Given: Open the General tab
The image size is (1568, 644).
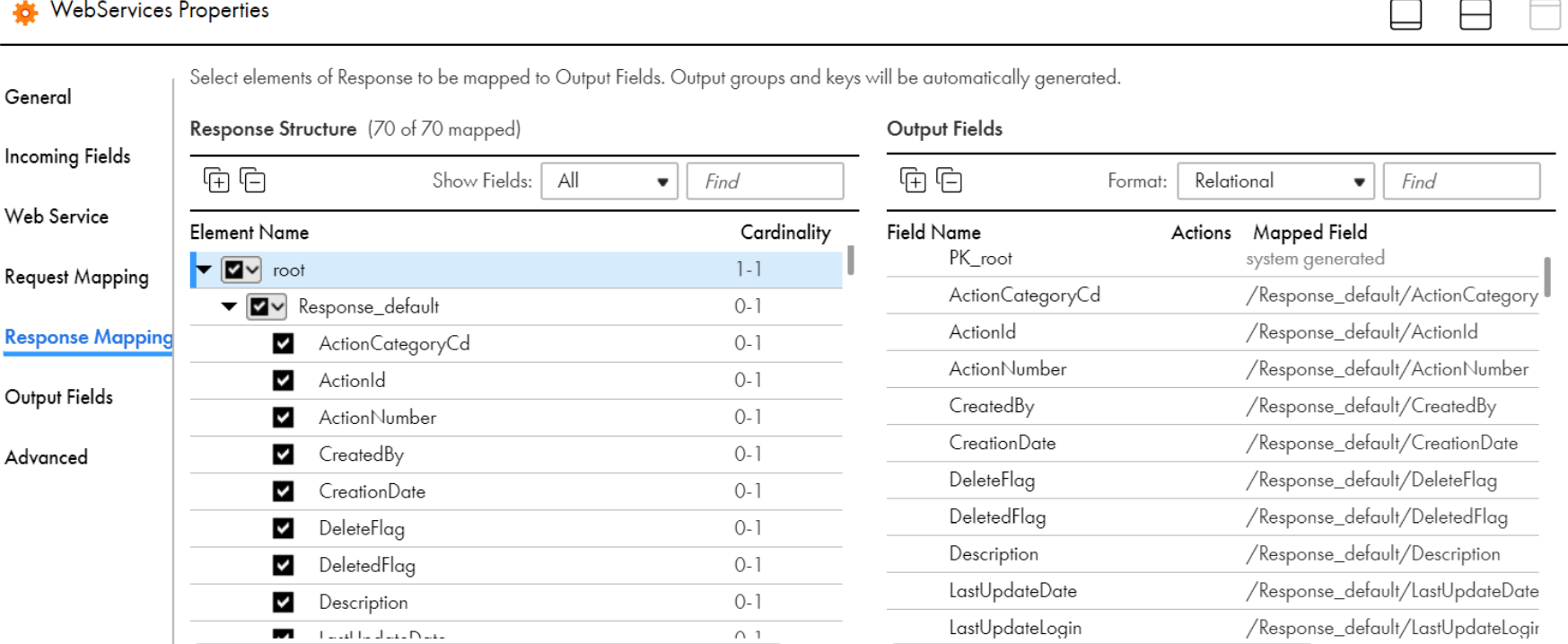Looking at the screenshot, I should pyautogui.click(x=38, y=97).
